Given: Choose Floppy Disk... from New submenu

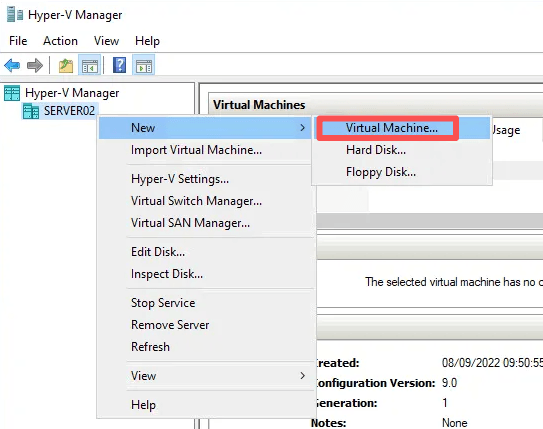Looking at the screenshot, I should [x=402, y=172].
